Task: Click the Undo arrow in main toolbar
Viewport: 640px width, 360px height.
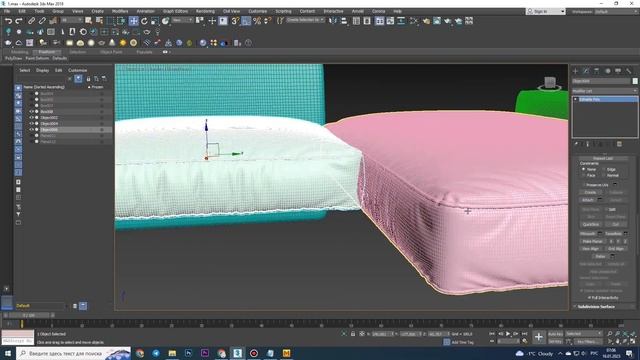Action: point(8,21)
